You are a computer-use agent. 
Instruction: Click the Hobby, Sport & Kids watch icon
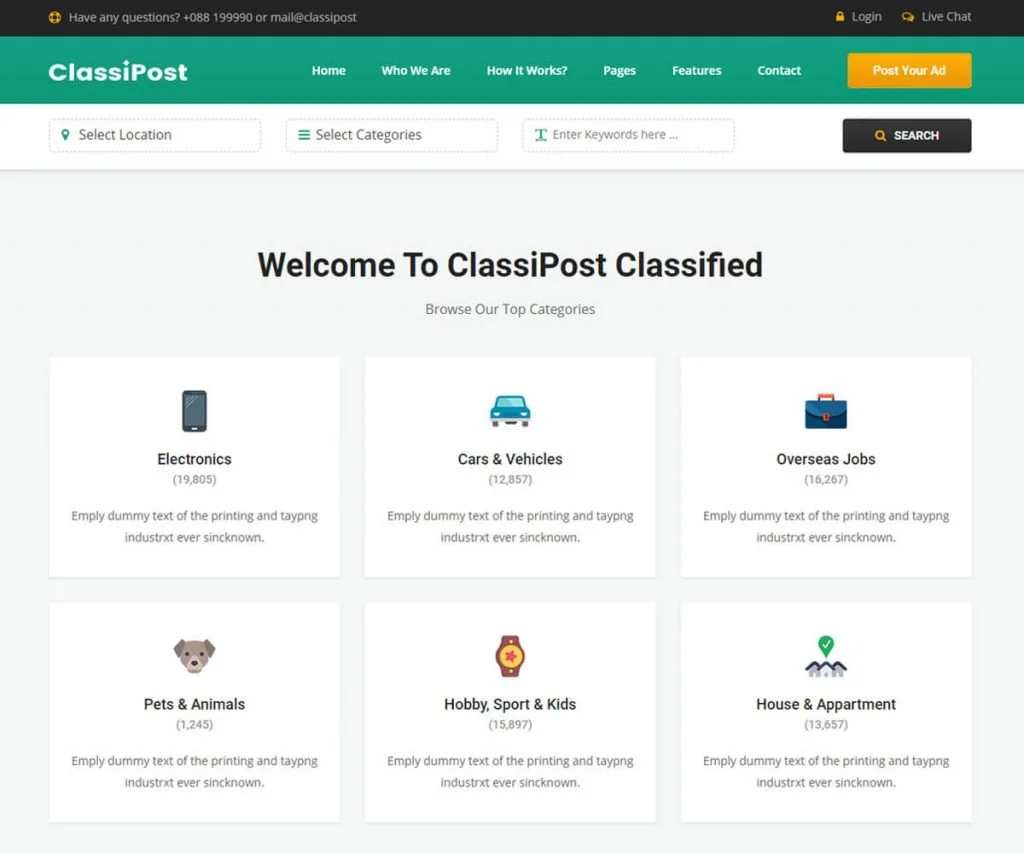coord(510,656)
